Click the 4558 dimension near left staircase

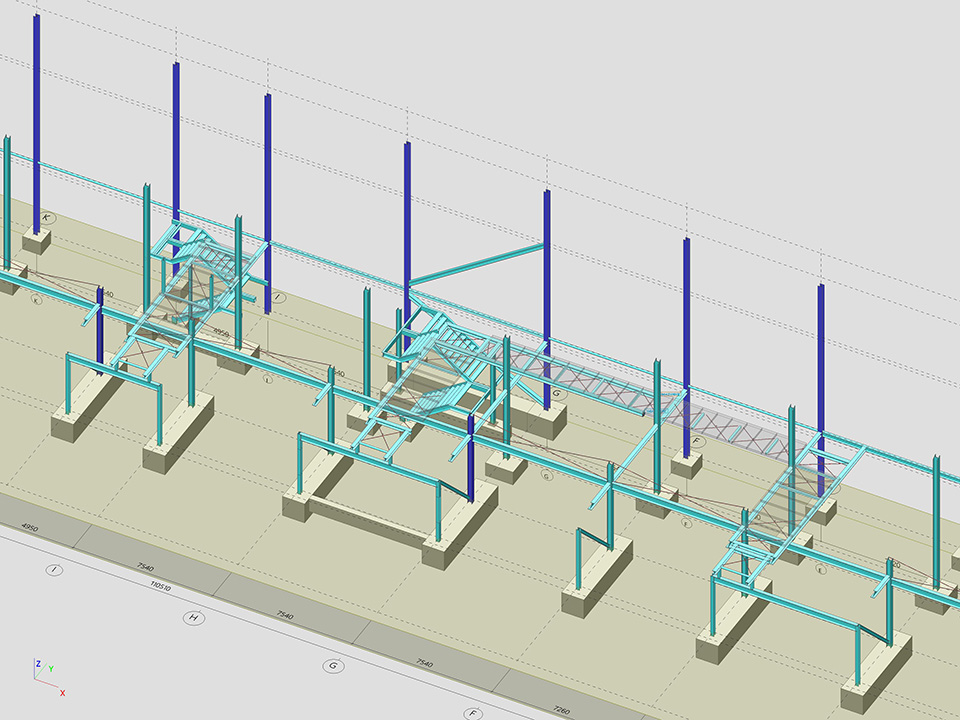221,332
